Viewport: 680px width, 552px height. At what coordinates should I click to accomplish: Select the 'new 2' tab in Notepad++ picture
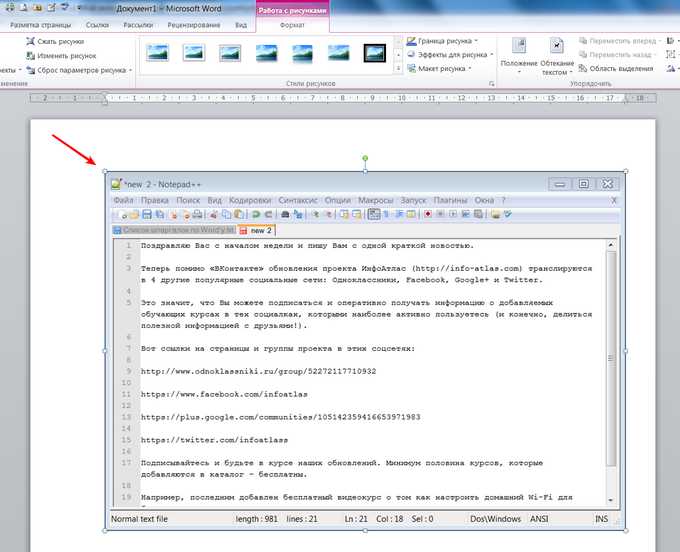coord(257,230)
